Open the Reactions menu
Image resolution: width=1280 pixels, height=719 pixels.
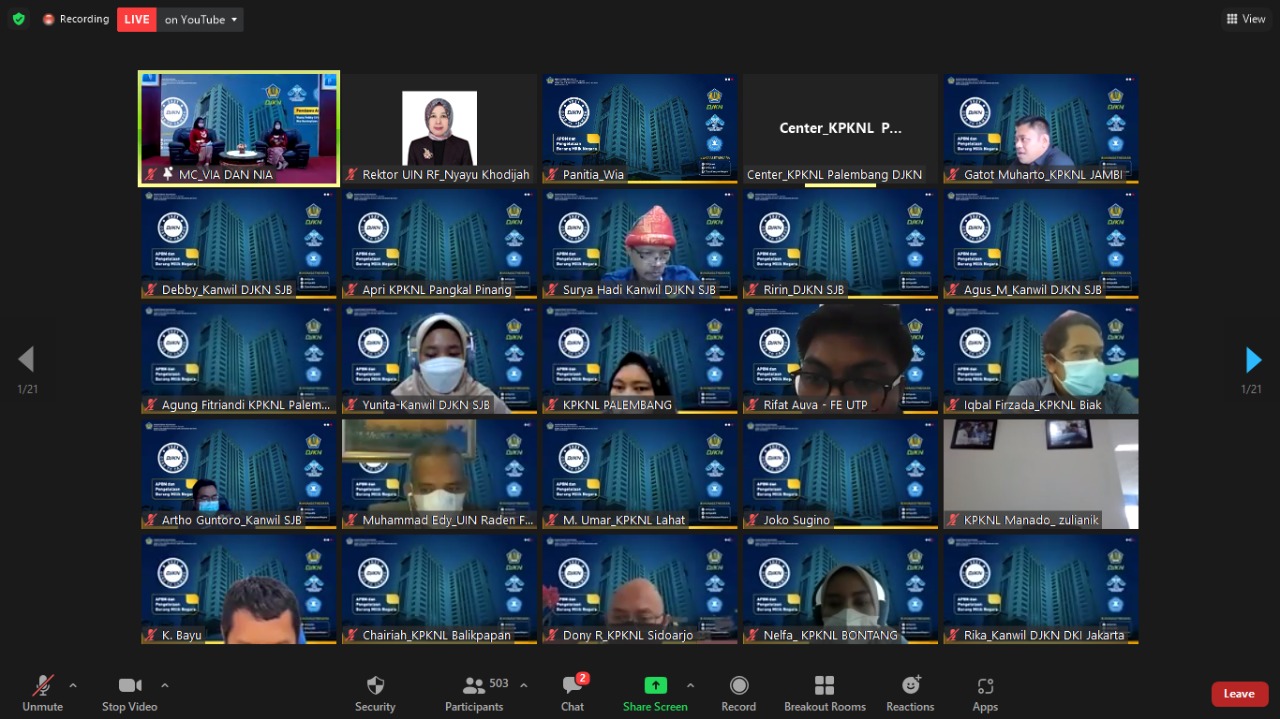[909, 692]
